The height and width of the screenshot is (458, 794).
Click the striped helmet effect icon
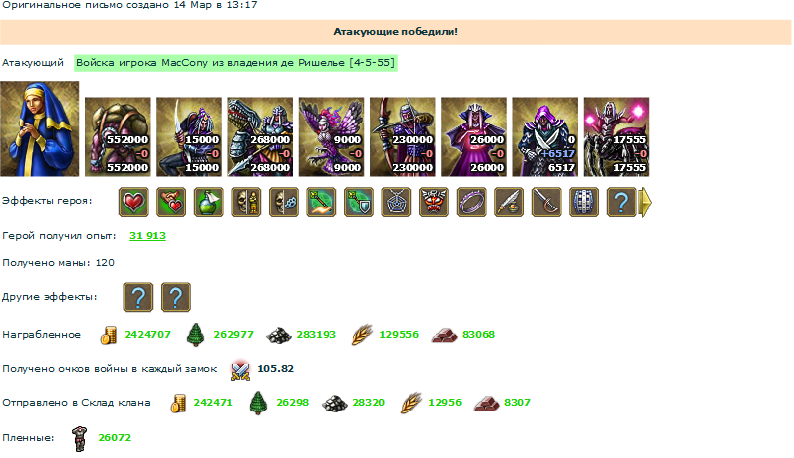584,202
